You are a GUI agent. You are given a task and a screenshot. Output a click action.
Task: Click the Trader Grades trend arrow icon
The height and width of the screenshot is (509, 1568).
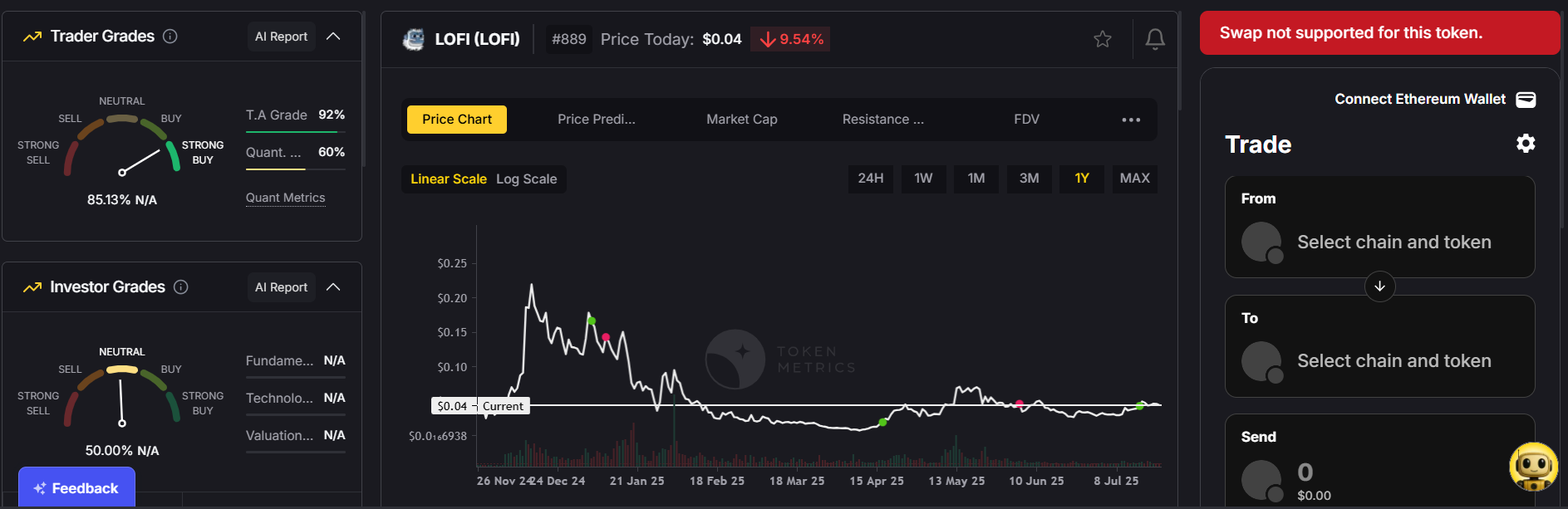[32, 37]
